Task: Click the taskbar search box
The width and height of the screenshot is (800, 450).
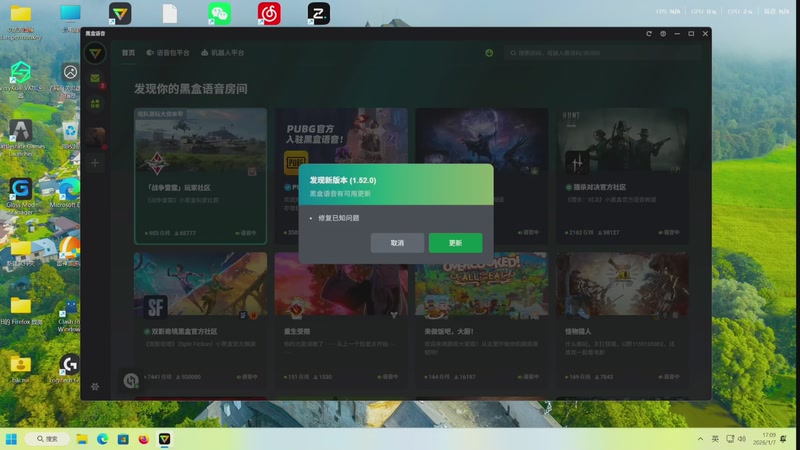Action: [46, 439]
